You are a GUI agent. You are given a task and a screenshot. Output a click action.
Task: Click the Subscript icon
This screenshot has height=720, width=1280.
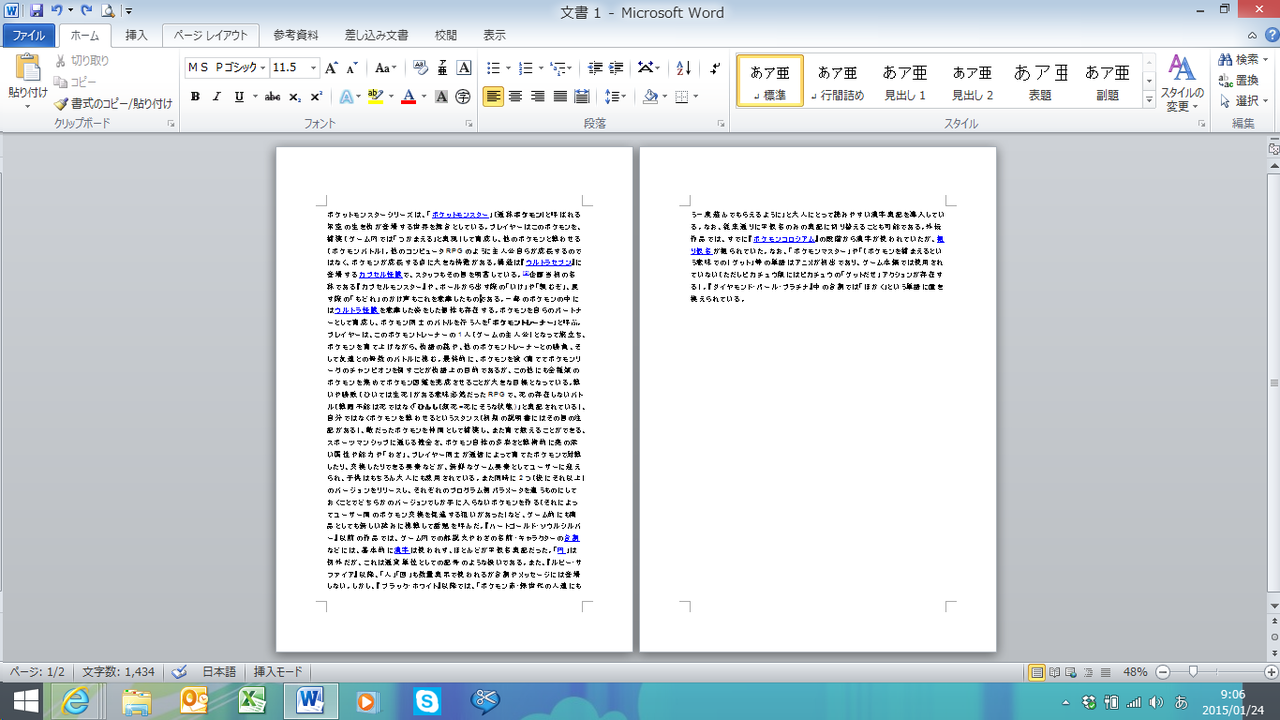pyautogui.click(x=295, y=97)
